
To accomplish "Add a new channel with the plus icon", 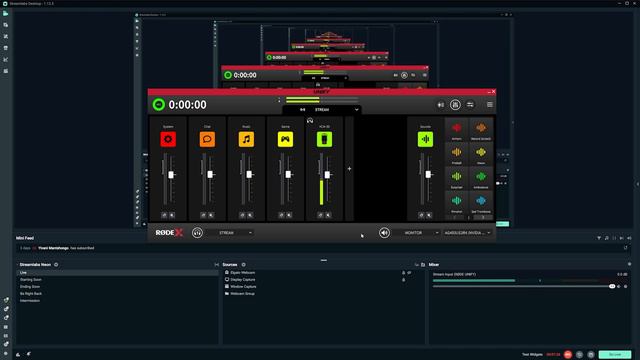I will click(x=349, y=169).
